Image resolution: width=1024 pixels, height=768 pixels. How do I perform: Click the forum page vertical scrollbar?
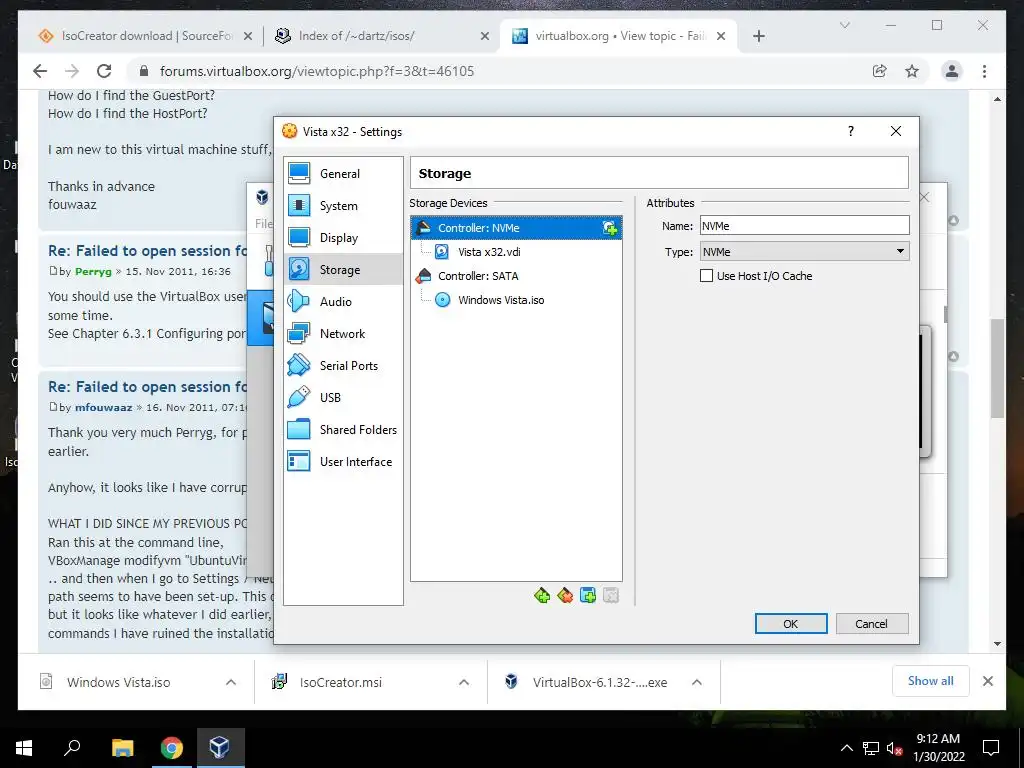[997, 368]
